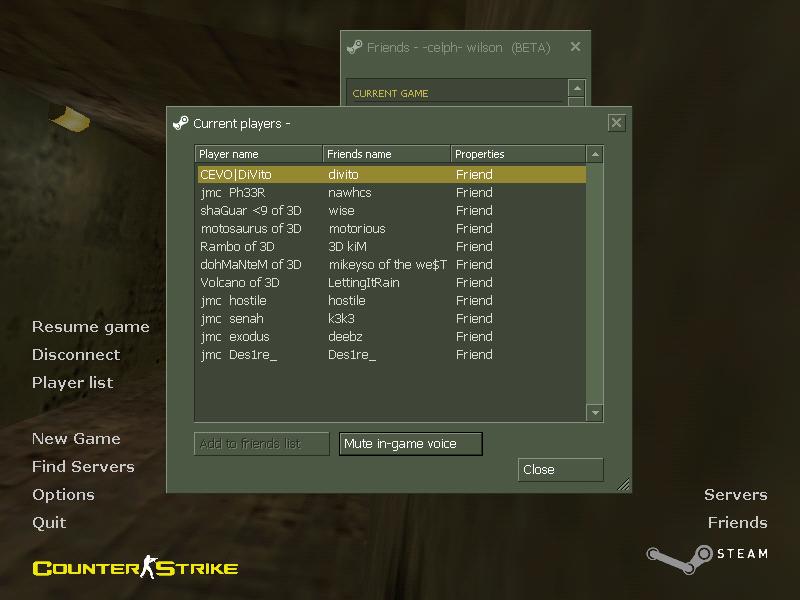Viewport: 800px width, 600px height.
Task: Sort by Properties column header
Action: (x=518, y=154)
